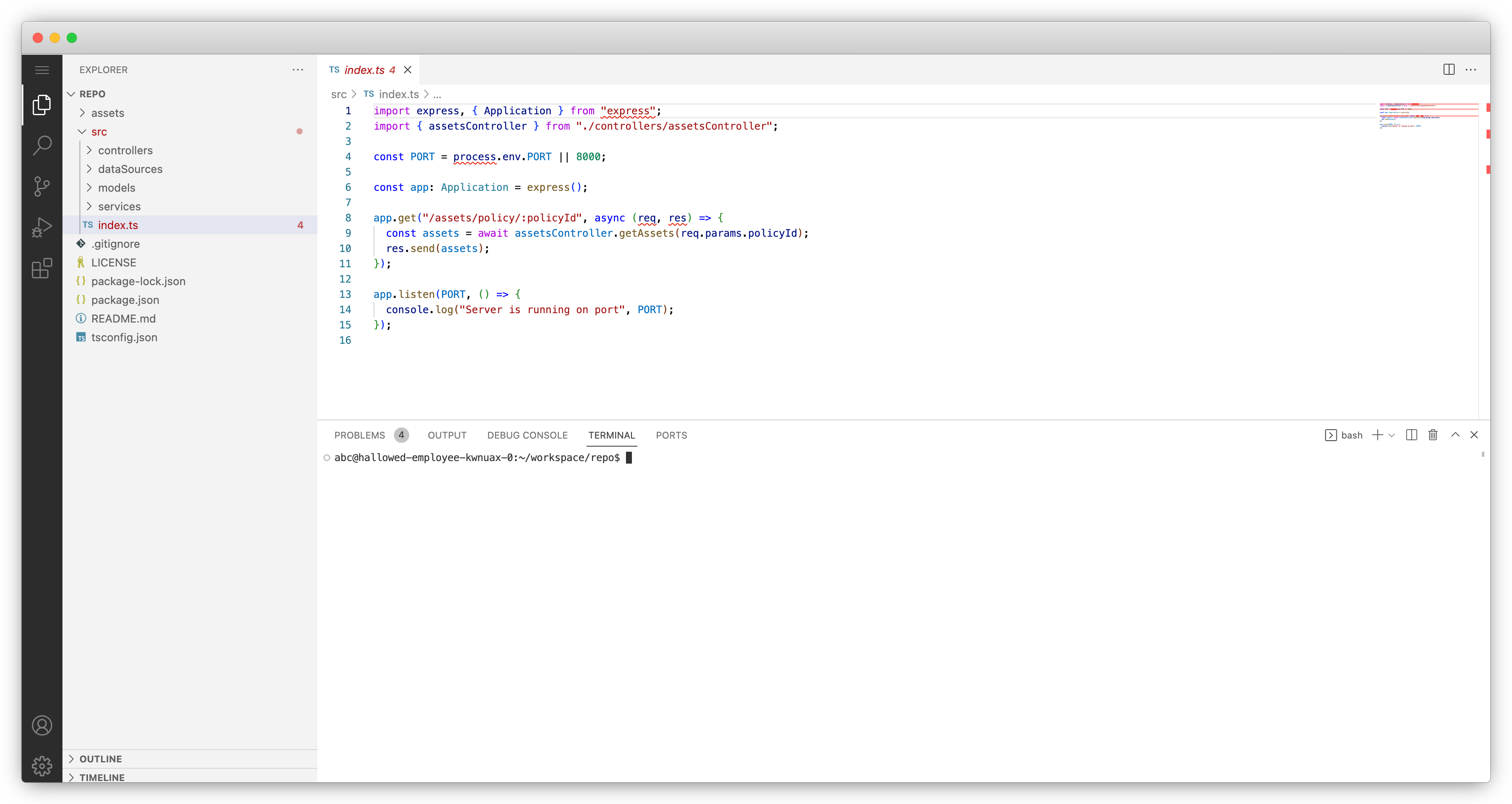Open the Manage settings gear

pyautogui.click(x=42, y=765)
